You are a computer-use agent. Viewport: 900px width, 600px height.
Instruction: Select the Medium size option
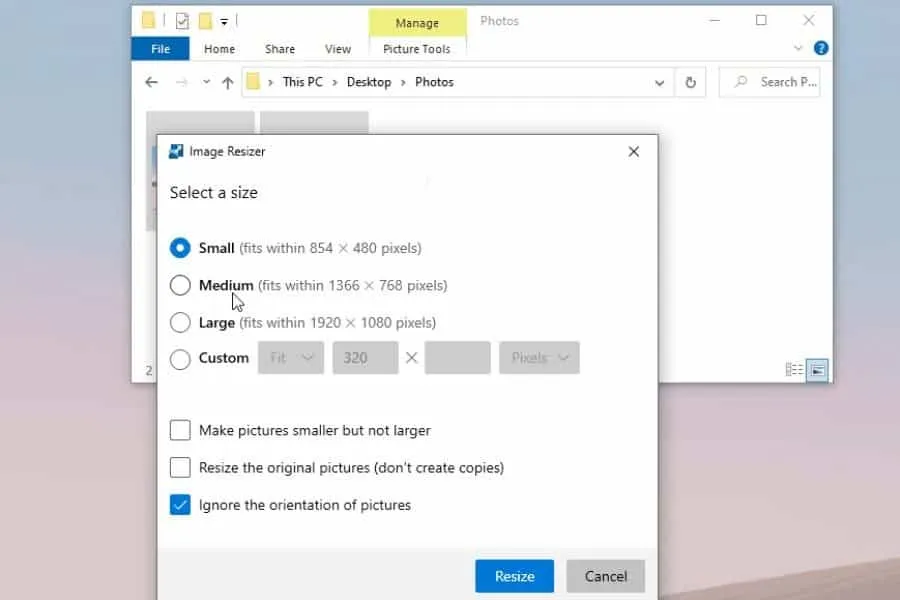pos(181,285)
